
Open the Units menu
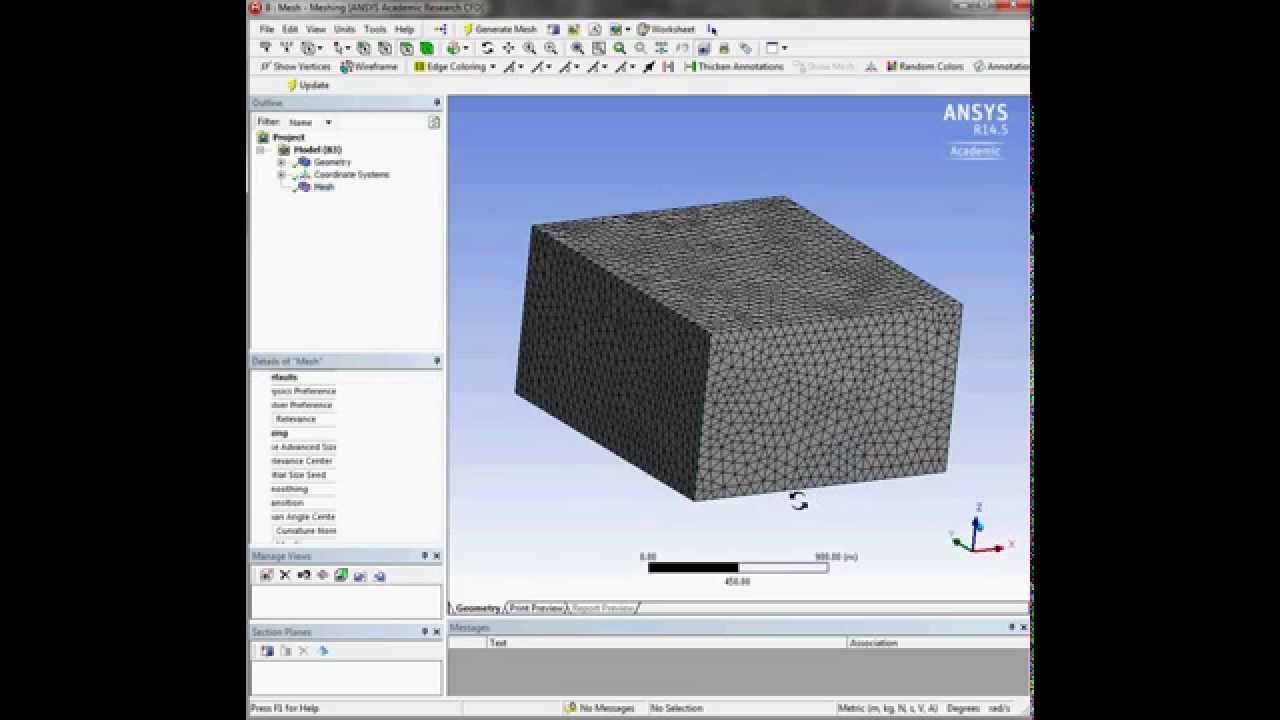coord(345,29)
